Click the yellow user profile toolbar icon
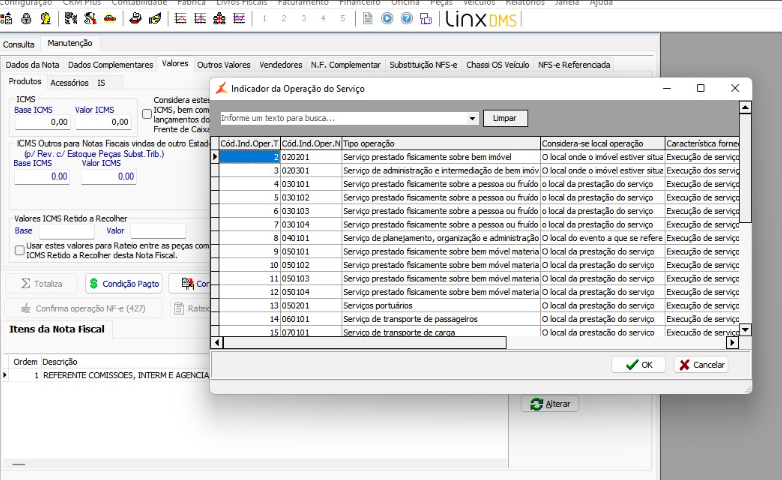 point(45,19)
